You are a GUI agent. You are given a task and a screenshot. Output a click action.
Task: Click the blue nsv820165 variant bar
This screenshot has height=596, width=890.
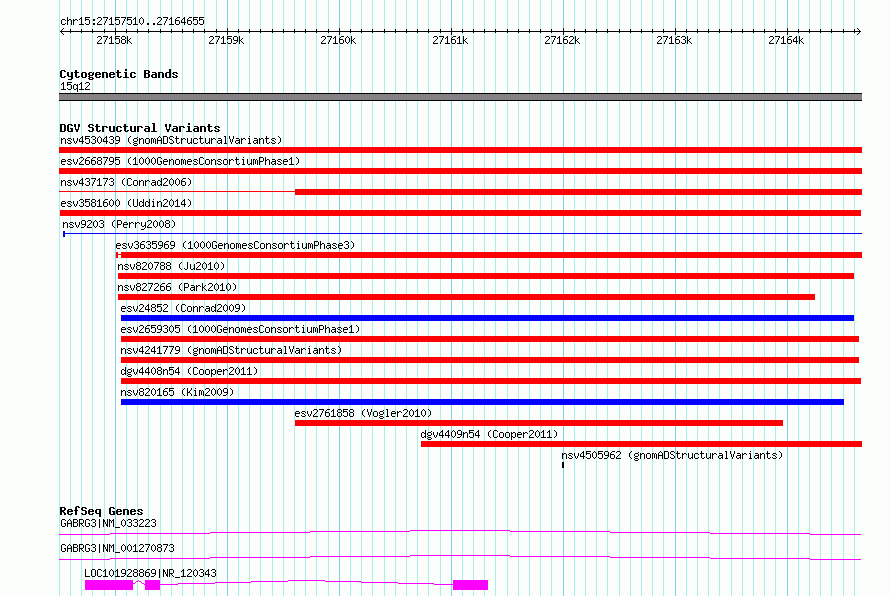point(482,402)
